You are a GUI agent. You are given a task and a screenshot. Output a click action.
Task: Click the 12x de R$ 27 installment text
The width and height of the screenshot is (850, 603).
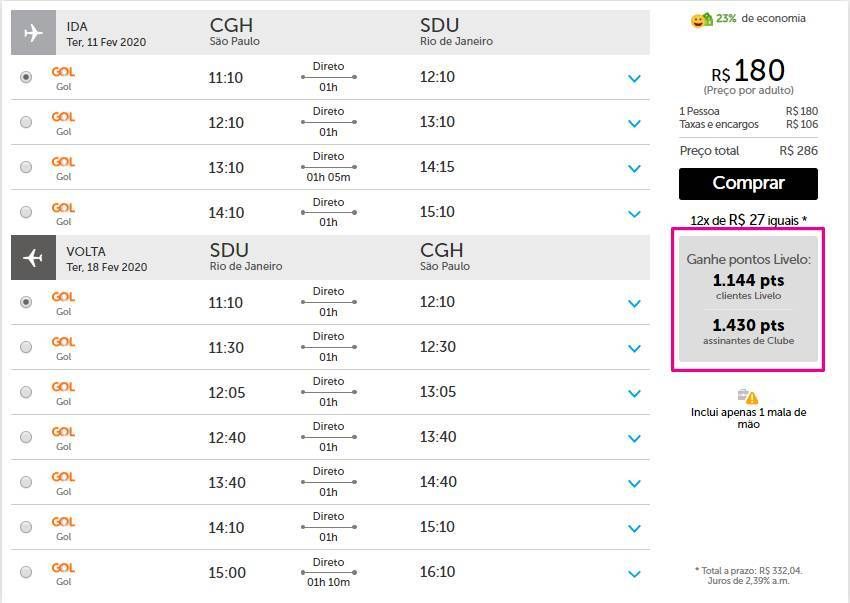748,219
